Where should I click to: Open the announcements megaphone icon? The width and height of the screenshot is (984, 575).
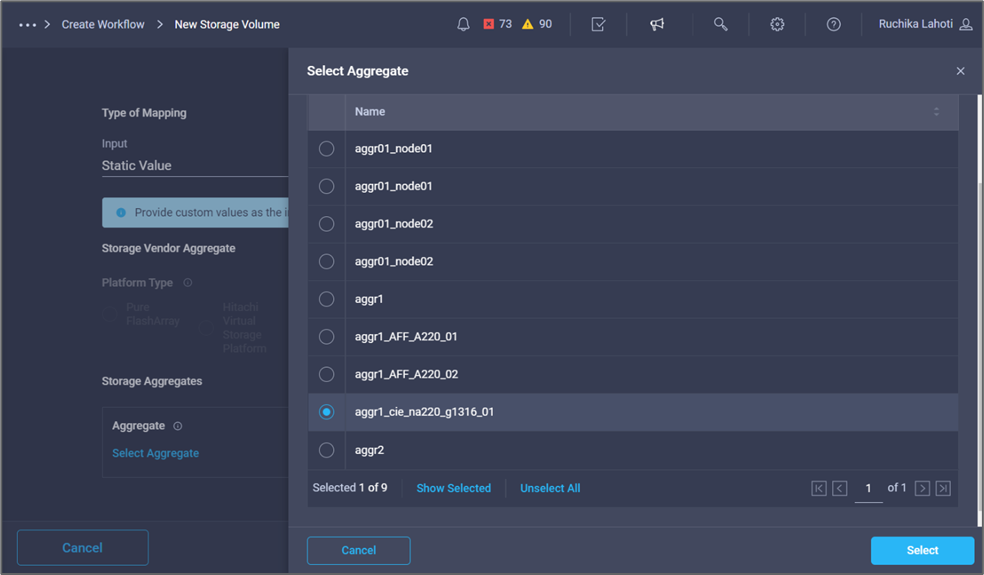pyautogui.click(x=657, y=24)
